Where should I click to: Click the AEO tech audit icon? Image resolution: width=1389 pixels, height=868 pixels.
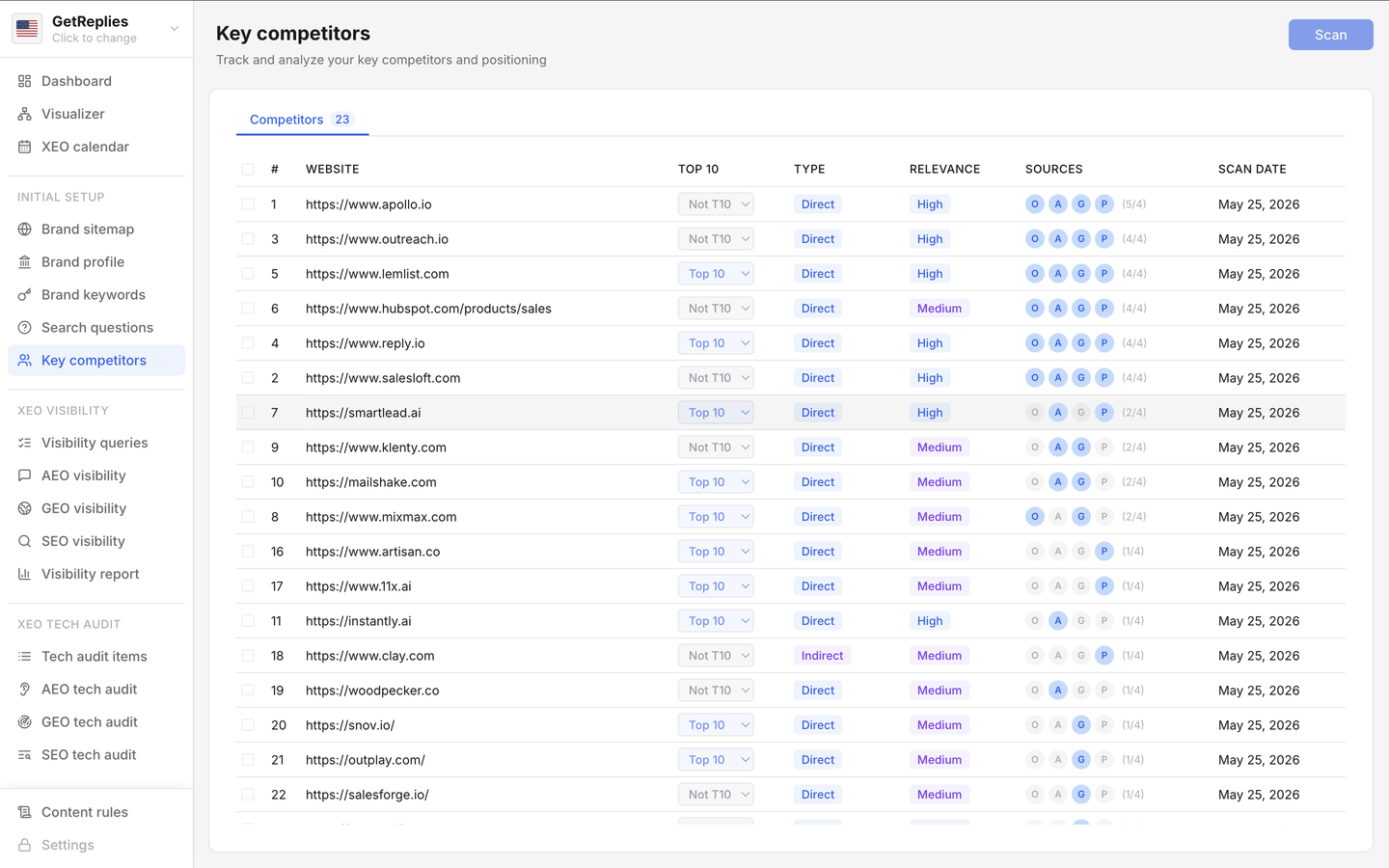25,690
